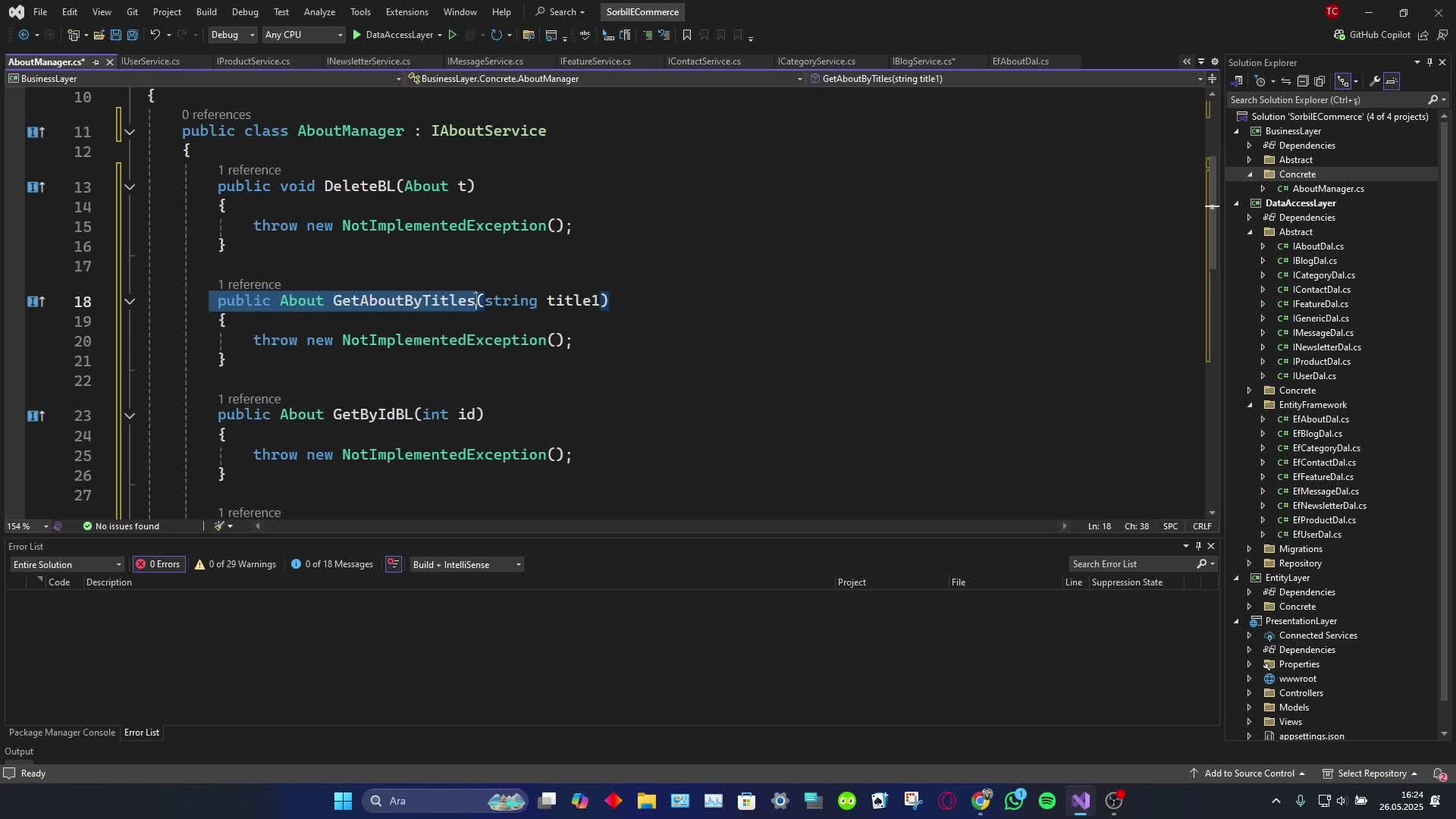Open the Analyze menu
The width and height of the screenshot is (1456, 819).
tap(319, 12)
